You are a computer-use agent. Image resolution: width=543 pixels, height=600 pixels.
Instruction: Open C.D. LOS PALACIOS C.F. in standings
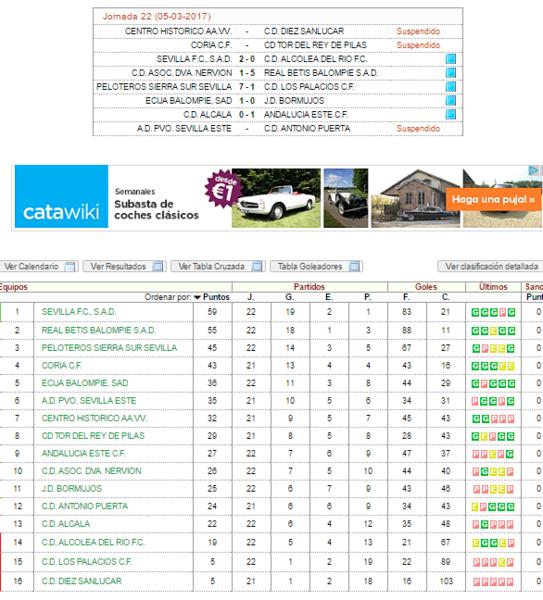point(86,562)
